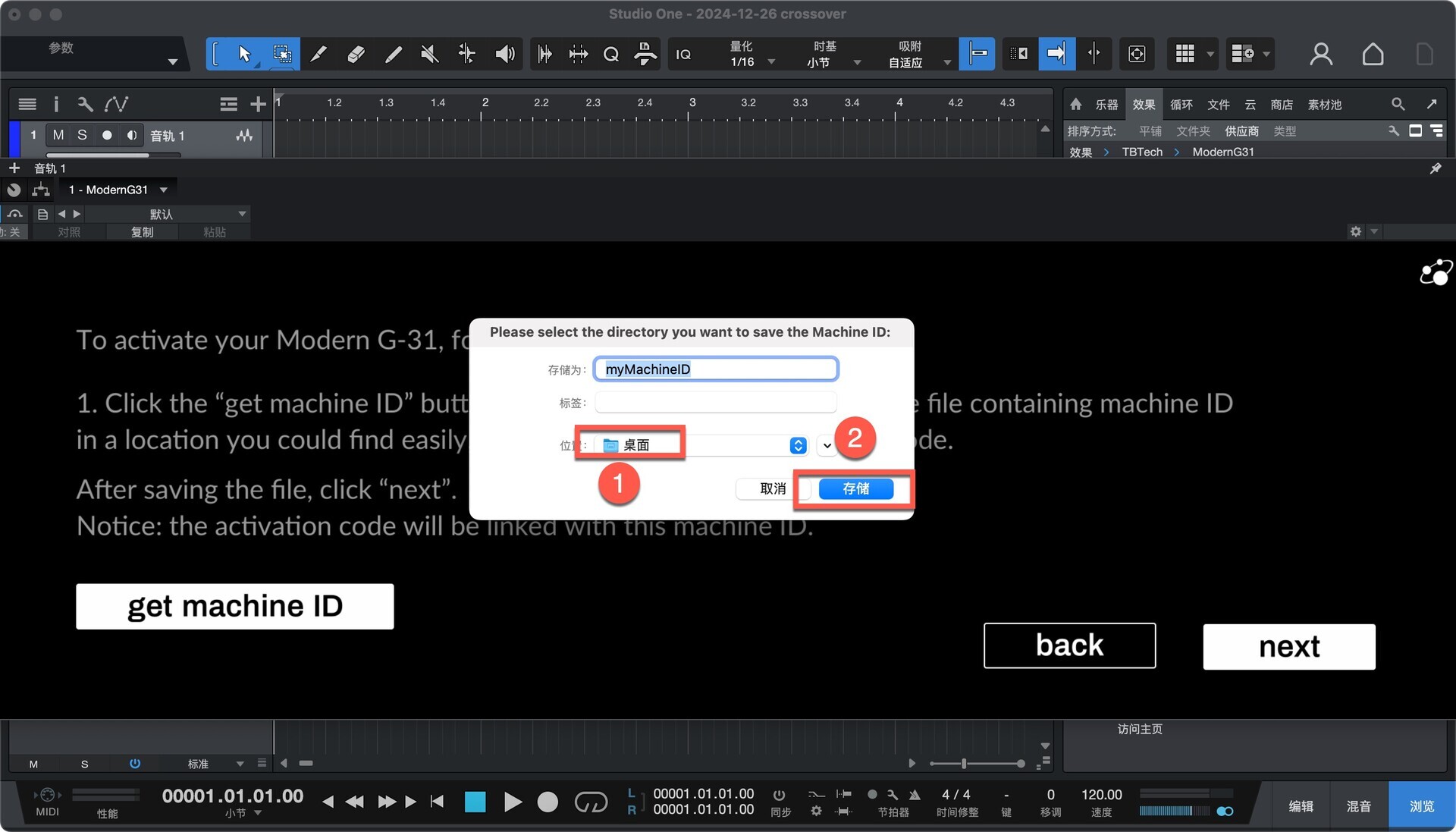Select the Bend tool

coord(466,54)
